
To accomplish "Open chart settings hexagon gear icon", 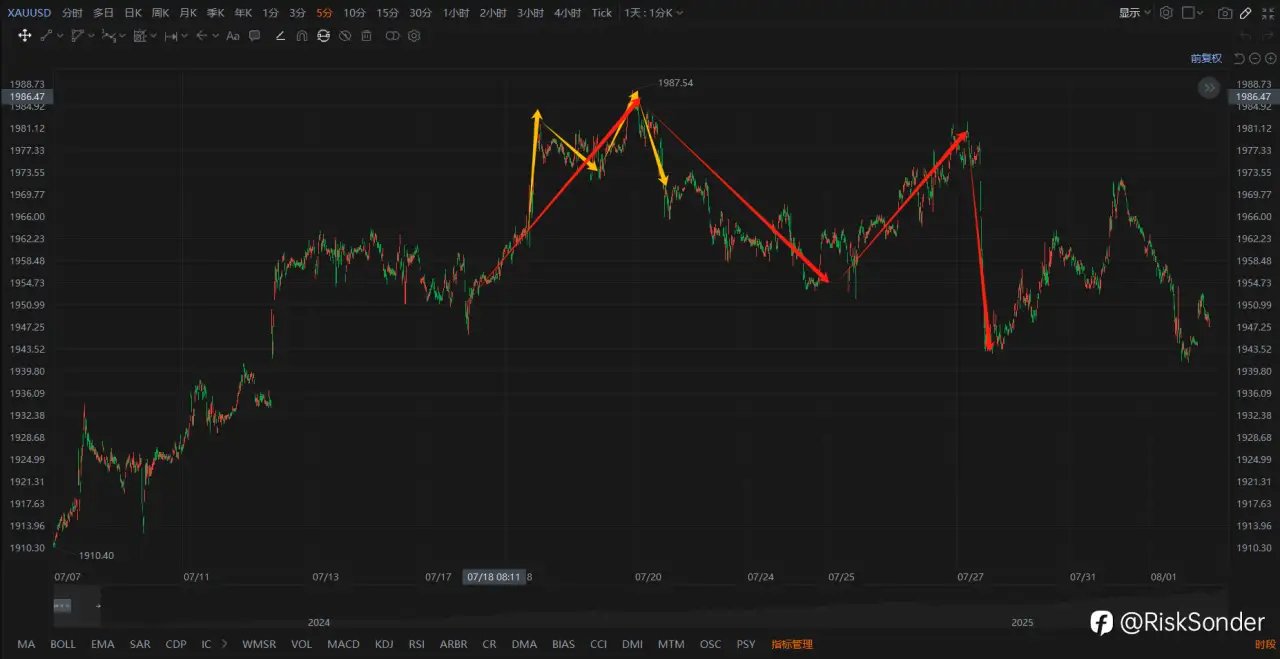I will coord(1166,13).
